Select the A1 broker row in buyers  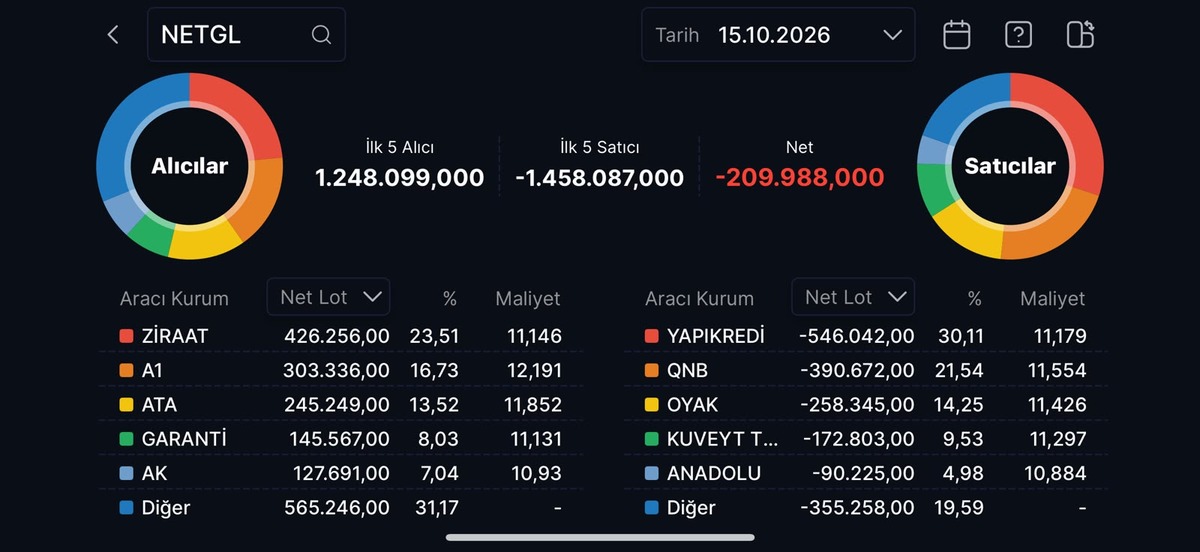pos(341,370)
